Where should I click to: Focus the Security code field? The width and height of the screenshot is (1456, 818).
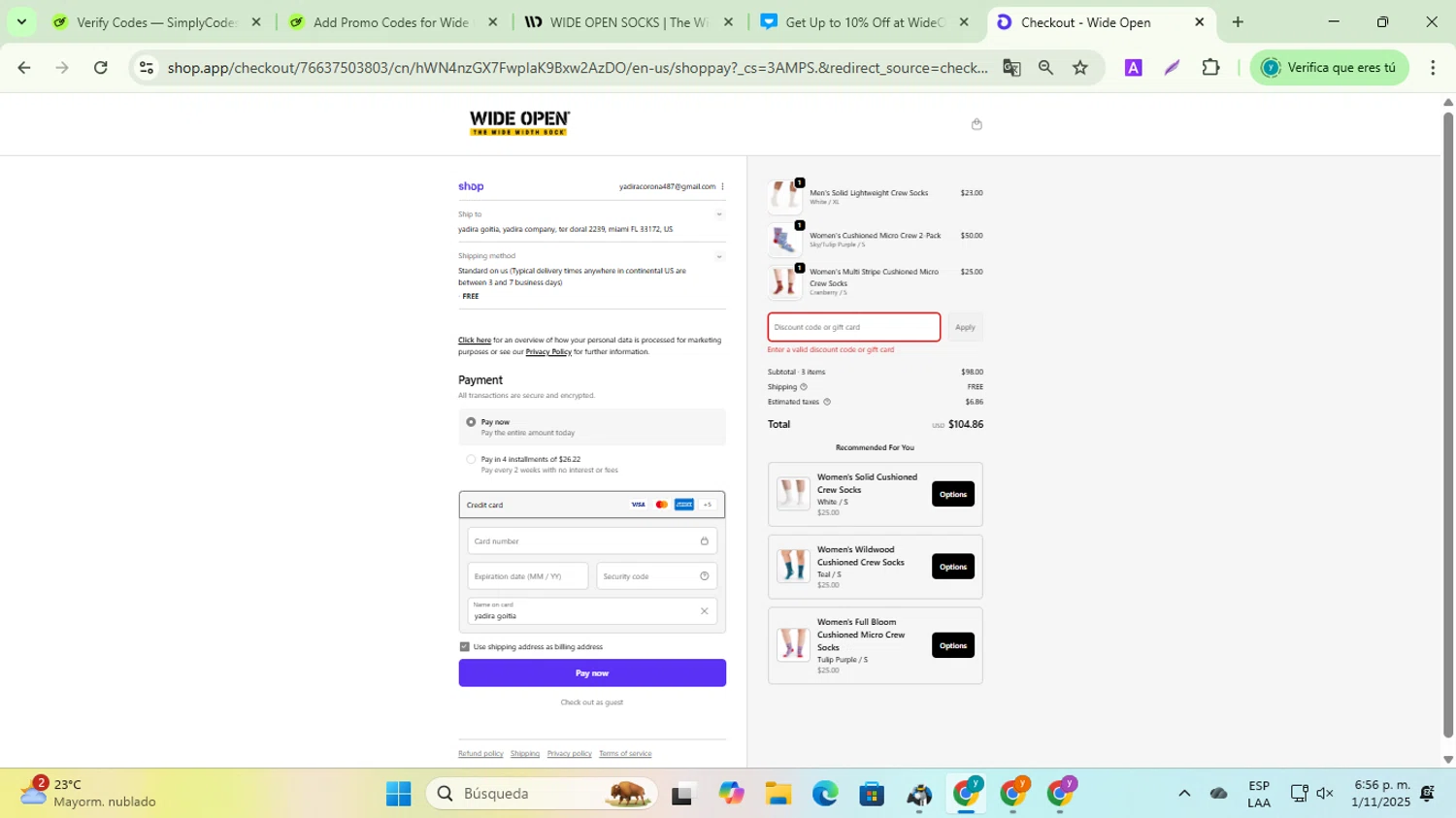coord(657,576)
